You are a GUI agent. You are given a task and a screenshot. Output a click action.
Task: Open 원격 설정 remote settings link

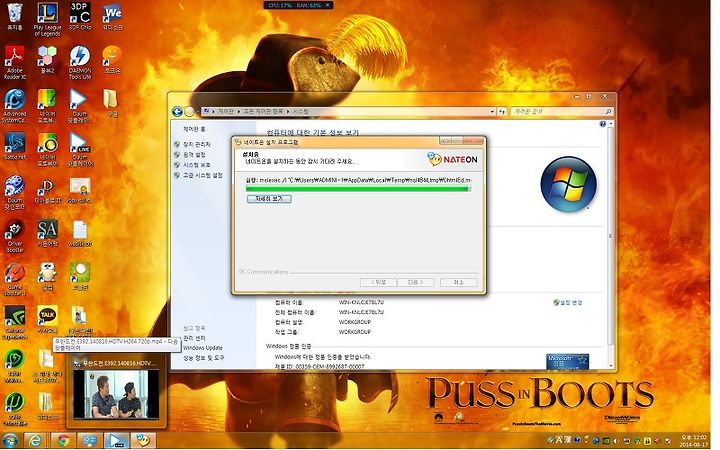(194, 155)
